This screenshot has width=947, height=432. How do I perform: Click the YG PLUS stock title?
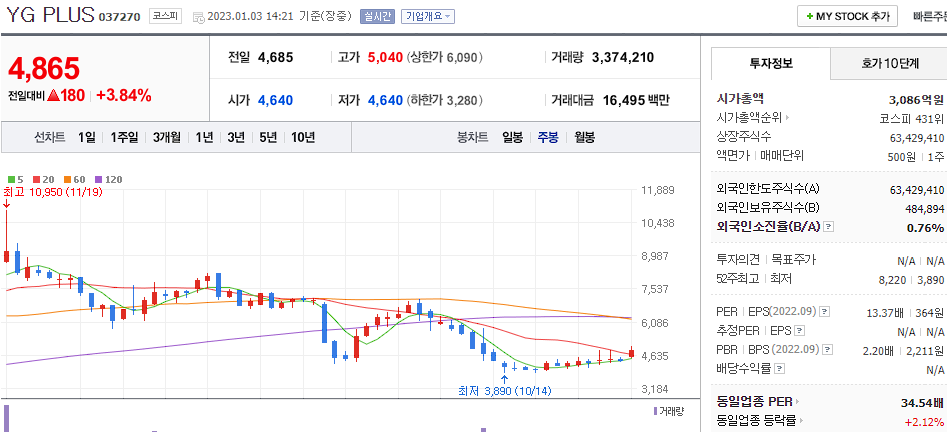(51, 15)
